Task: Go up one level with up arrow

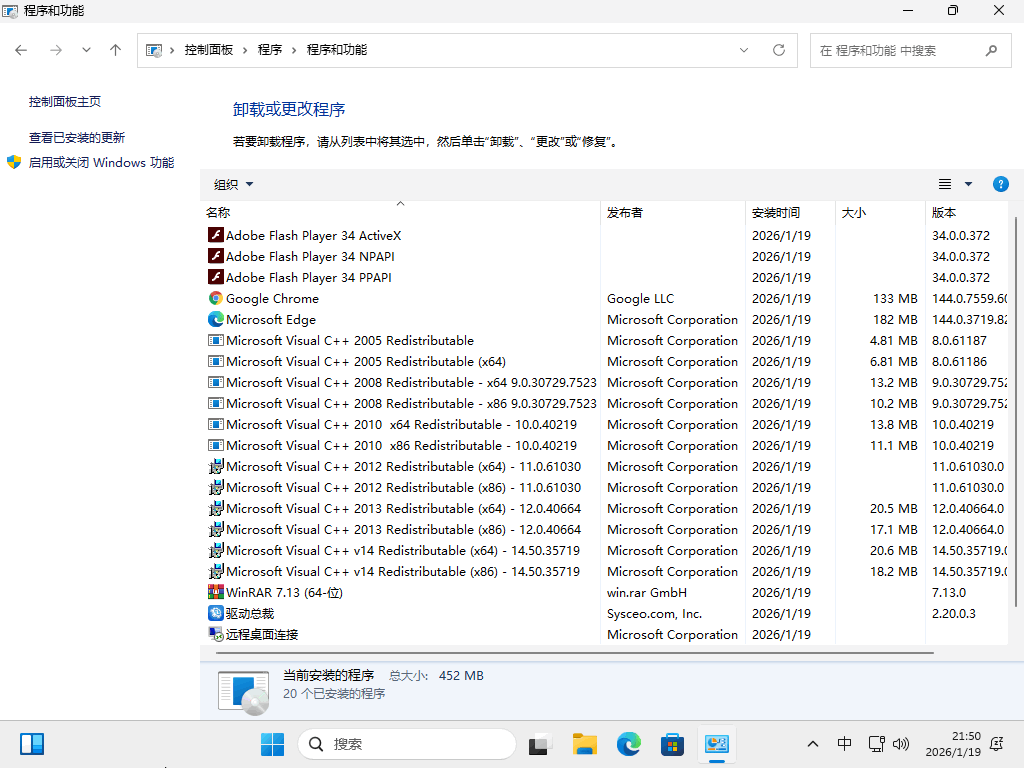Action: (x=116, y=50)
